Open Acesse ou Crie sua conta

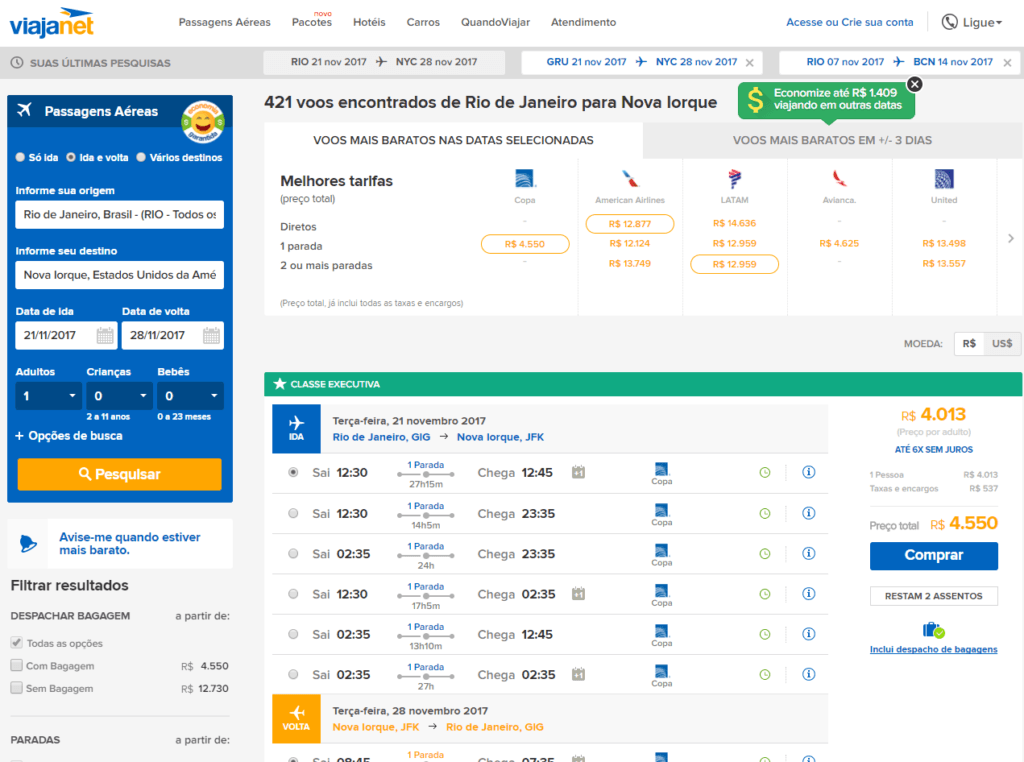click(x=849, y=22)
